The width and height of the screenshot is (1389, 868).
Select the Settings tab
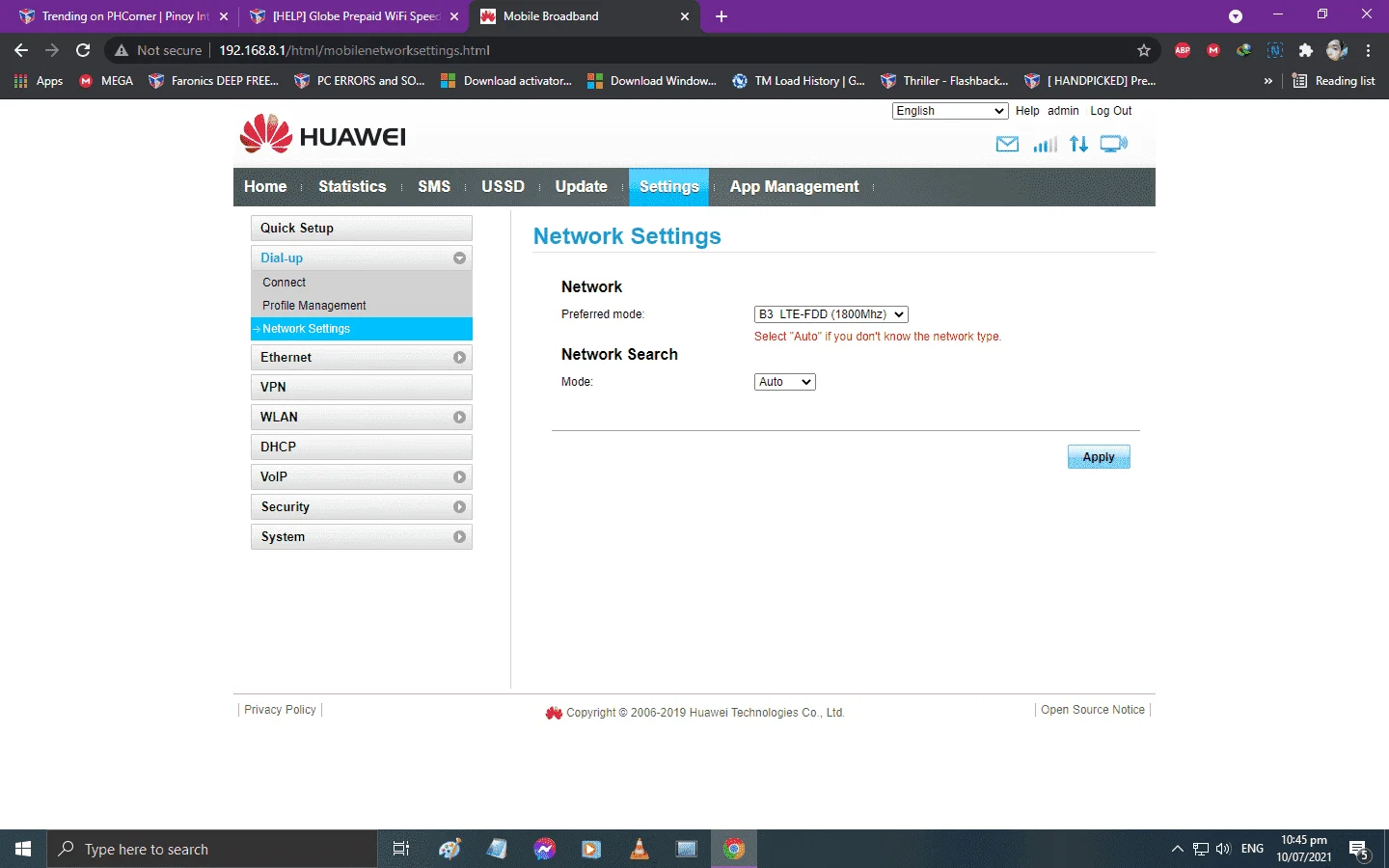(x=669, y=187)
